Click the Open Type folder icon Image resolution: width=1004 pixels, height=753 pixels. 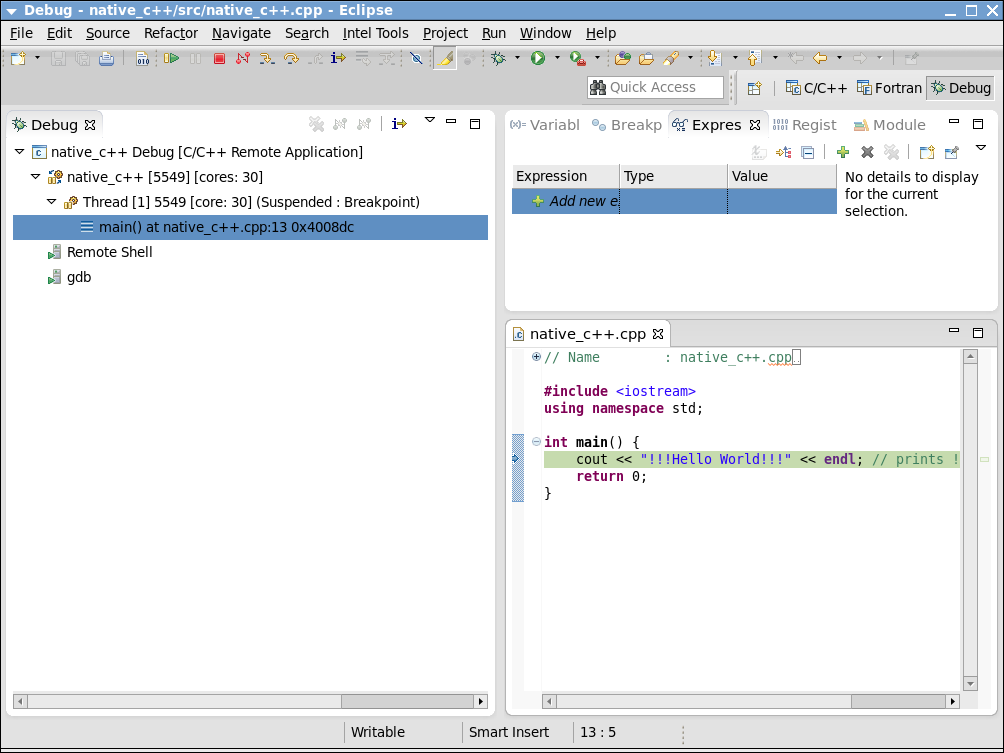[x=622, y=58]
